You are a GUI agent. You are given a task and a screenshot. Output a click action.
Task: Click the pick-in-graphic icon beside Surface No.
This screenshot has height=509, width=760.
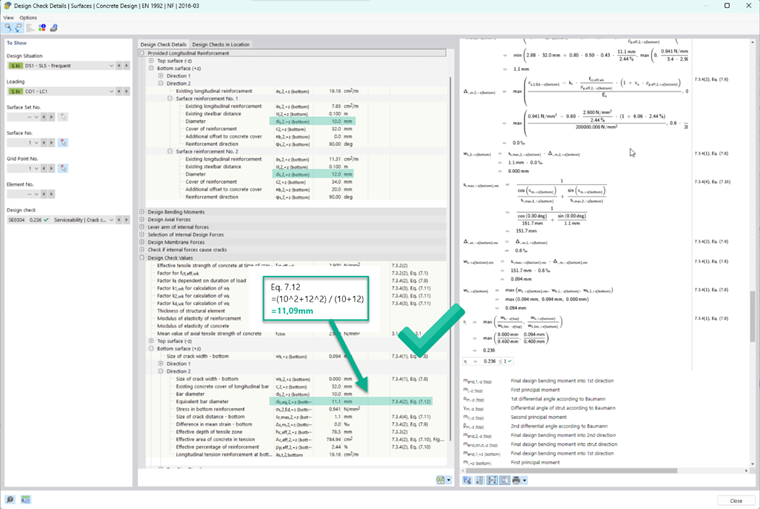pos(63,143)
